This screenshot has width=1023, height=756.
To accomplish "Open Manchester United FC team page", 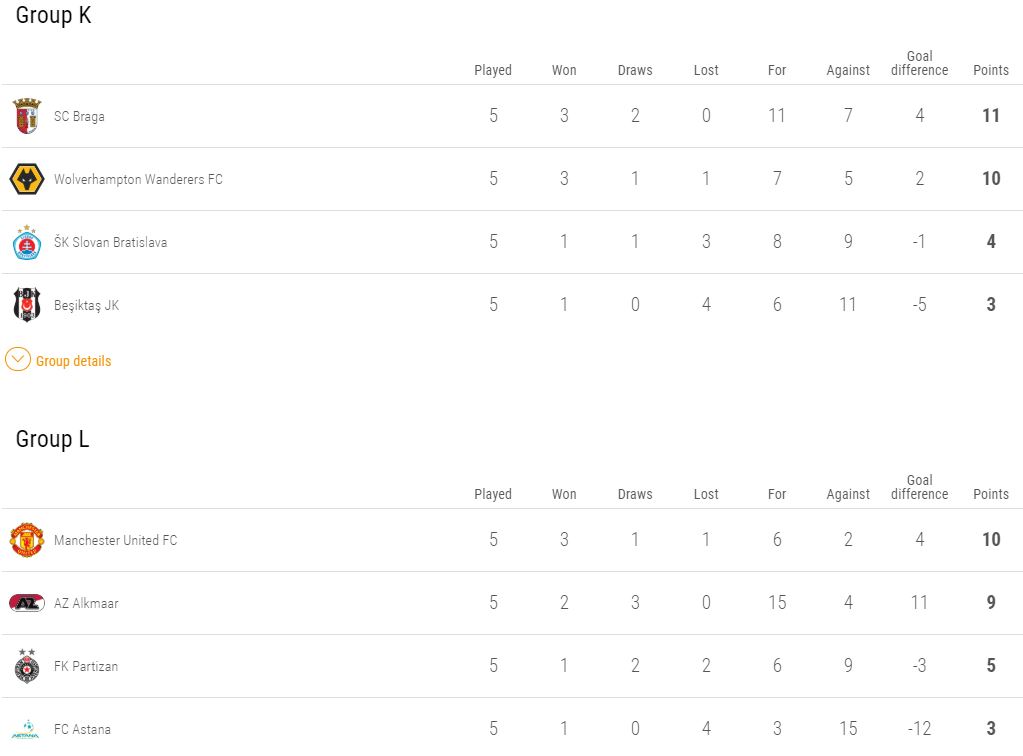I will (x=115, y=540).
